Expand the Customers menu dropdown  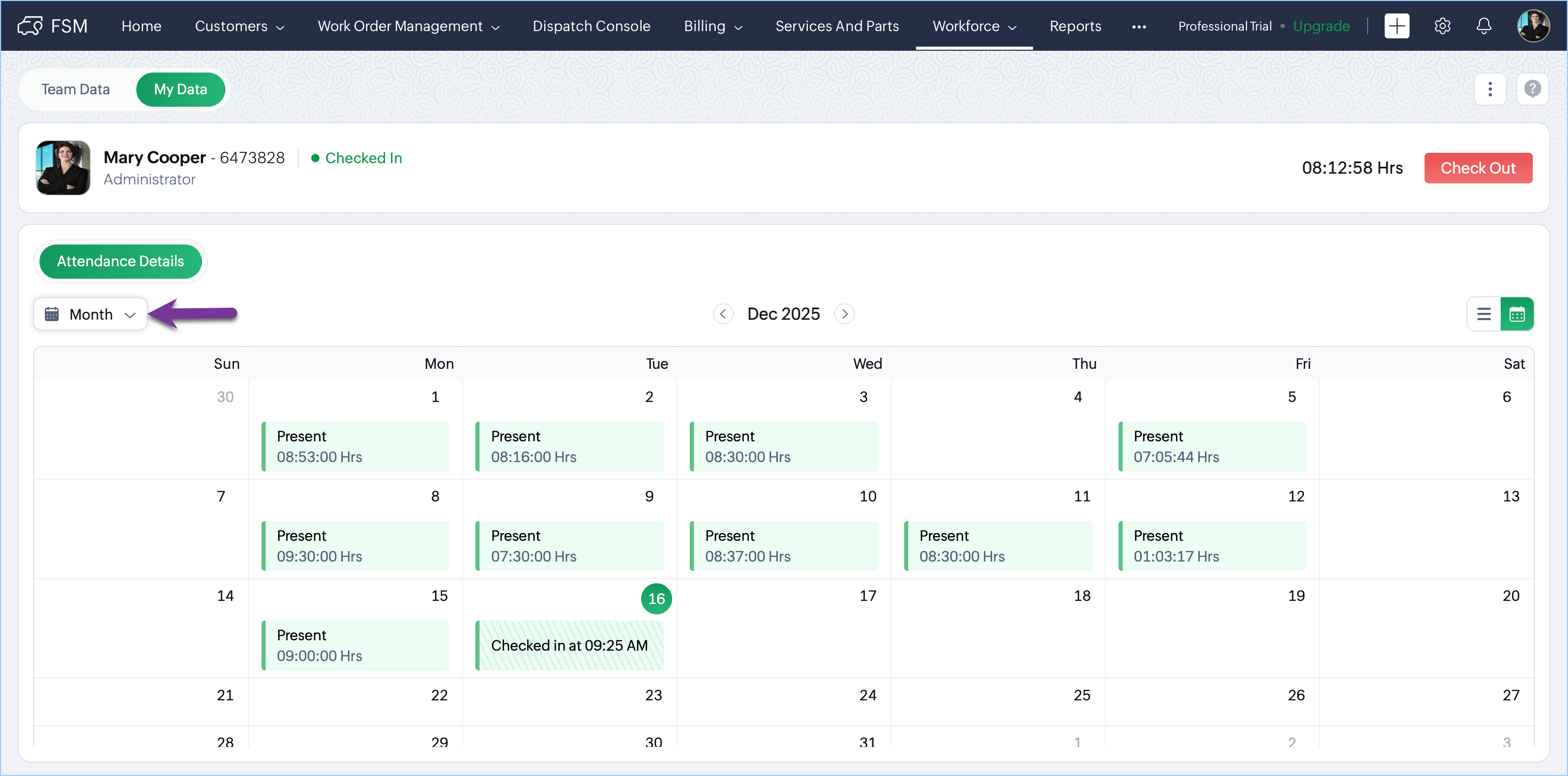pyautogui.click(x=239, y=26)
